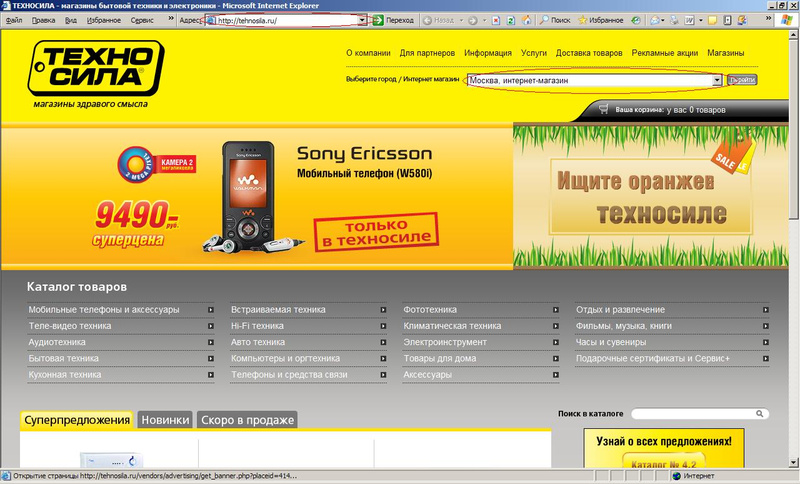Click the Edit with Word icon

click(x=689, y=20)
